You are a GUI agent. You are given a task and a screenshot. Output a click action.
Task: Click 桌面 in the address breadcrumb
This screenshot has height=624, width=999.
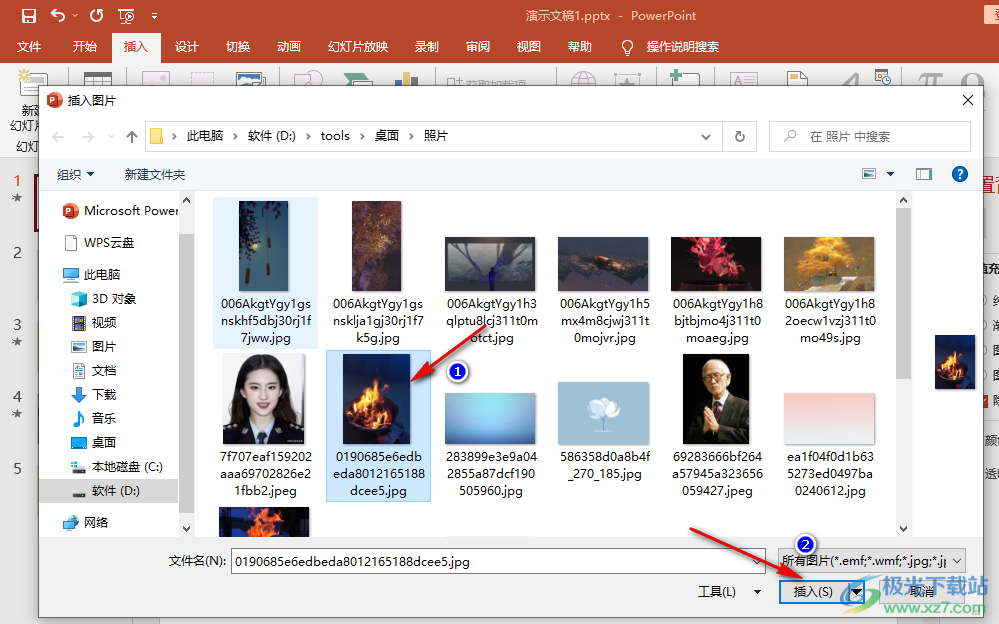(x=387, y=136)
